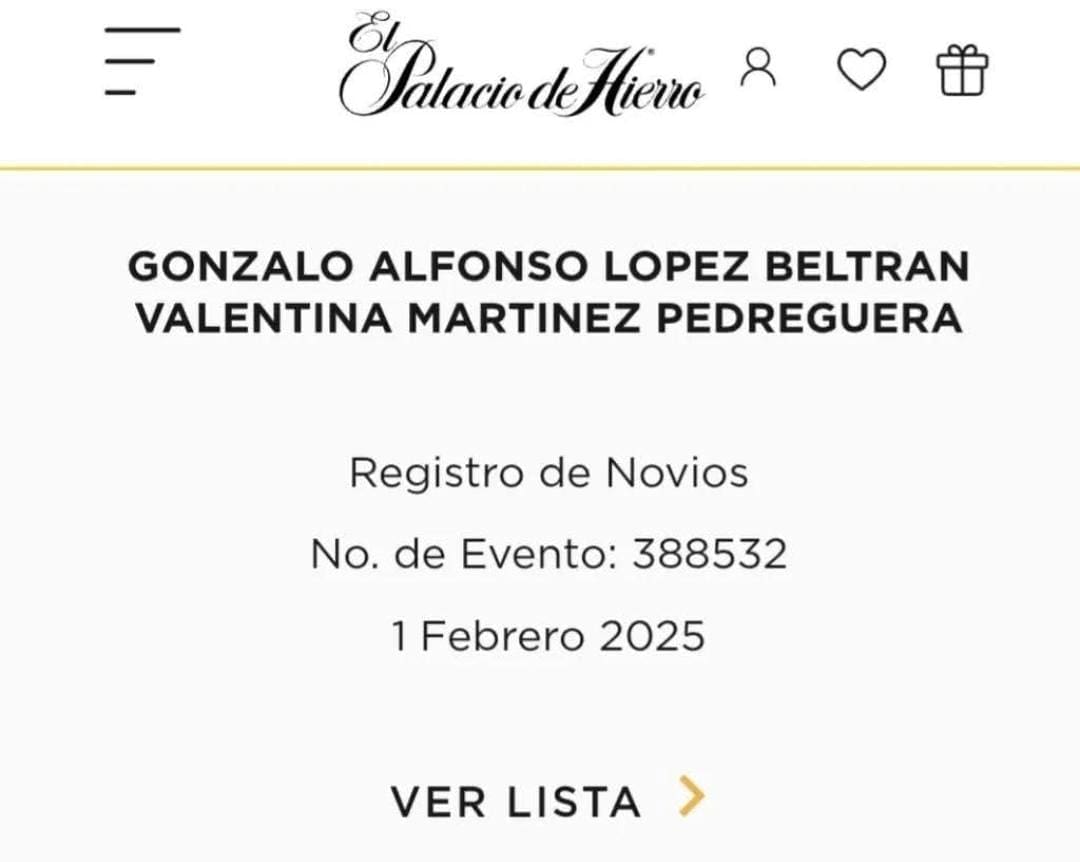Click the year 2025 in the date

pyautogui.click(x=652, y=636)
